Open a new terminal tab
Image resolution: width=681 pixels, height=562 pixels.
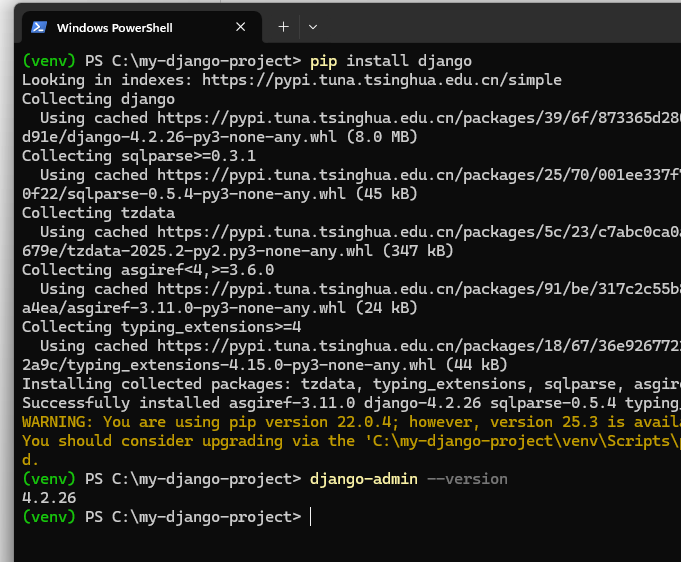(283, 27)
